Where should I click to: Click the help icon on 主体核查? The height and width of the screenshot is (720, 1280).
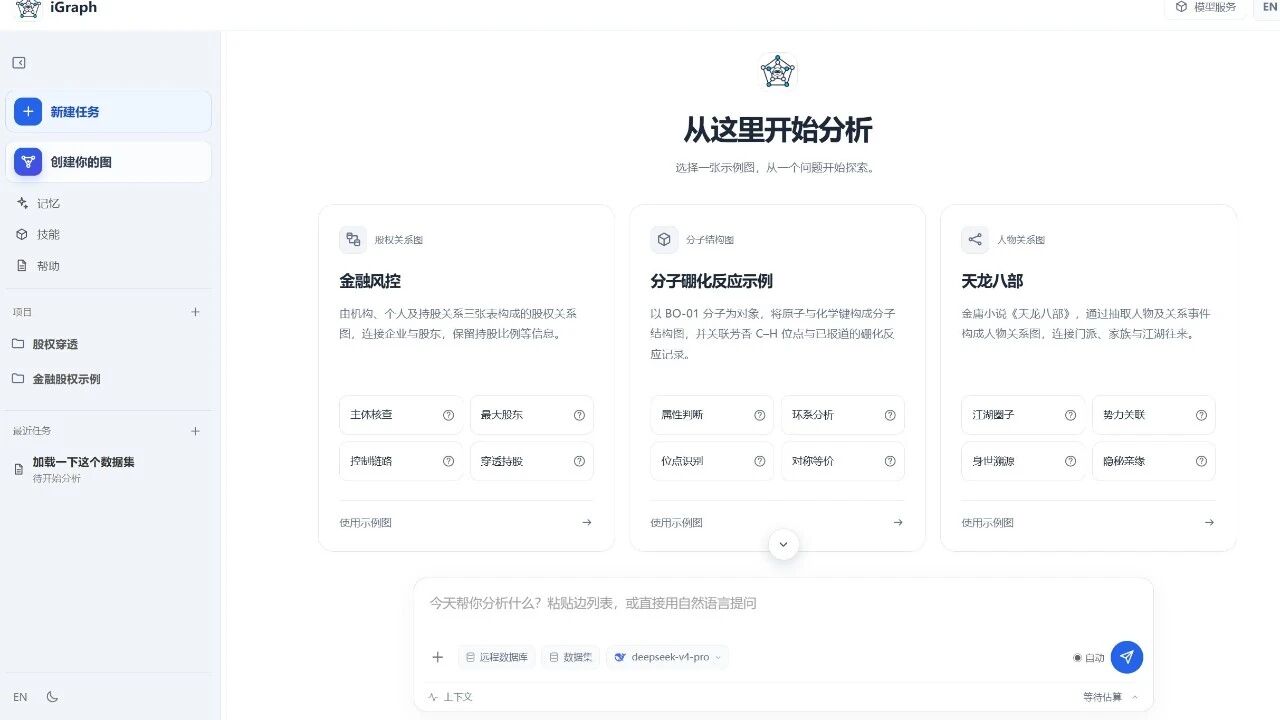click(448, 415)
